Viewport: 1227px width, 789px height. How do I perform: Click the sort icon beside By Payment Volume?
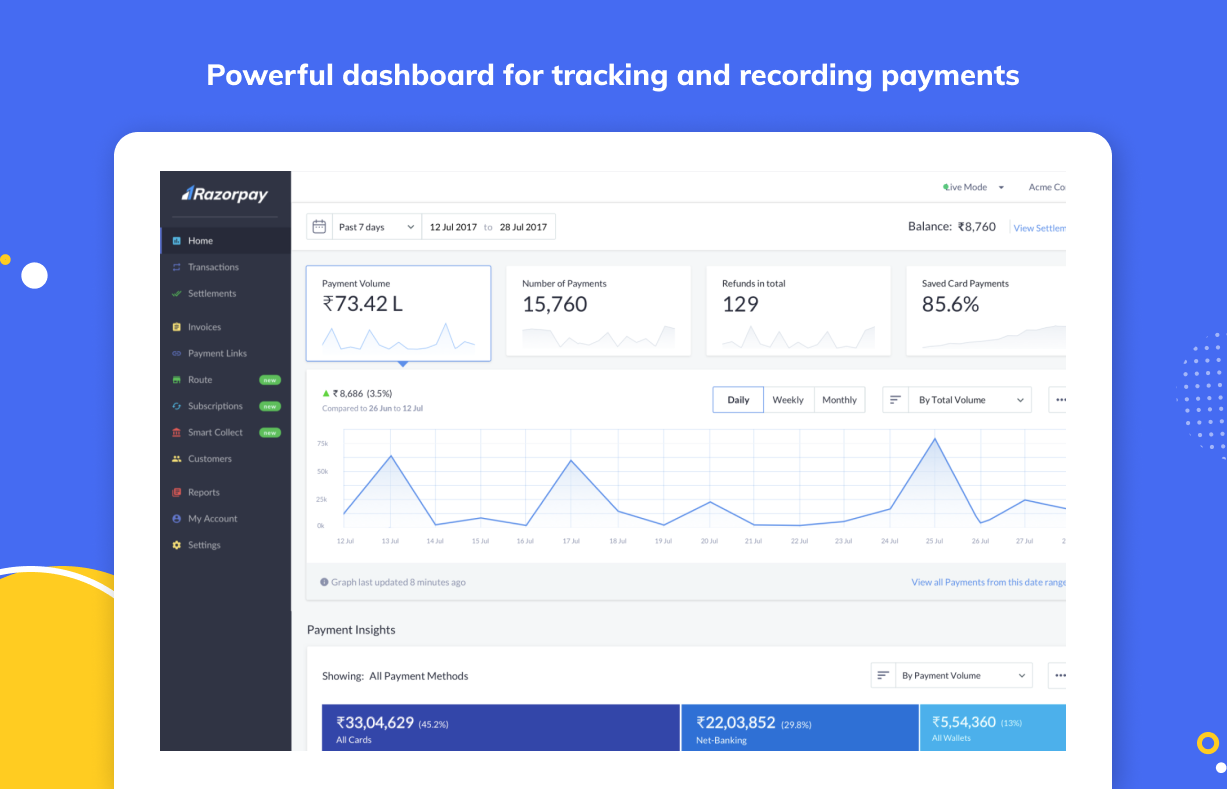(883, 676)
